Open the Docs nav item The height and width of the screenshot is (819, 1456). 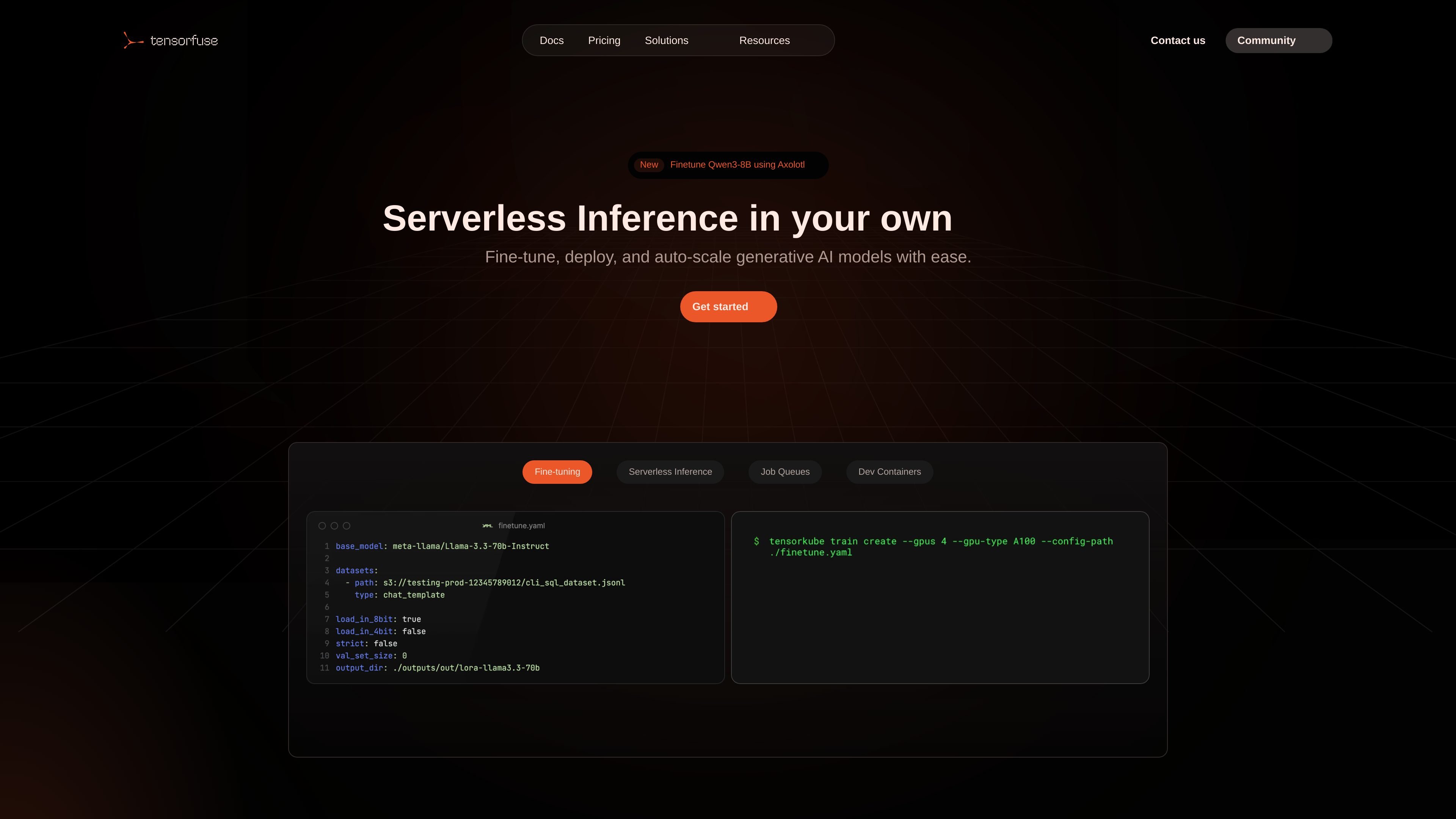(552, 41)
